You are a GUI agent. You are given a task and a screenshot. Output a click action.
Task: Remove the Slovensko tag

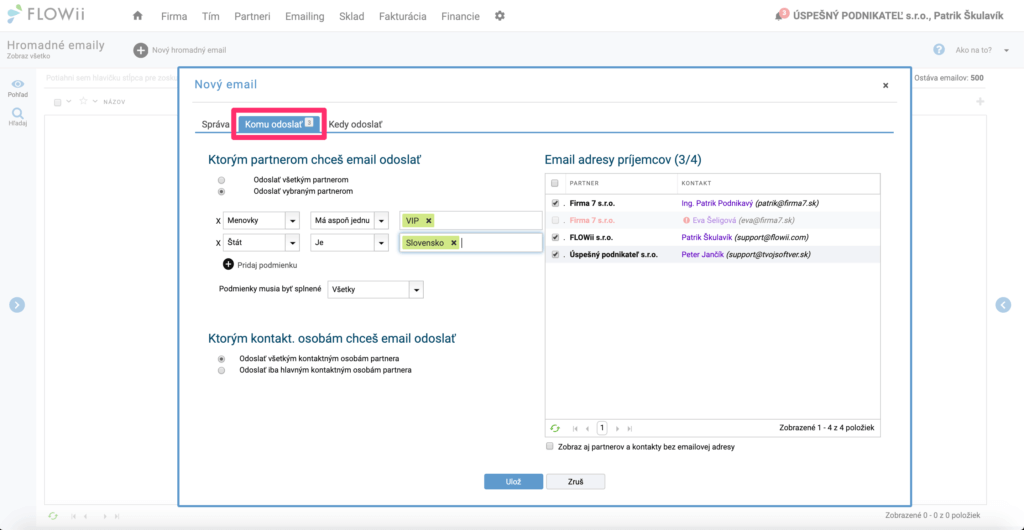tap(453, 243)
